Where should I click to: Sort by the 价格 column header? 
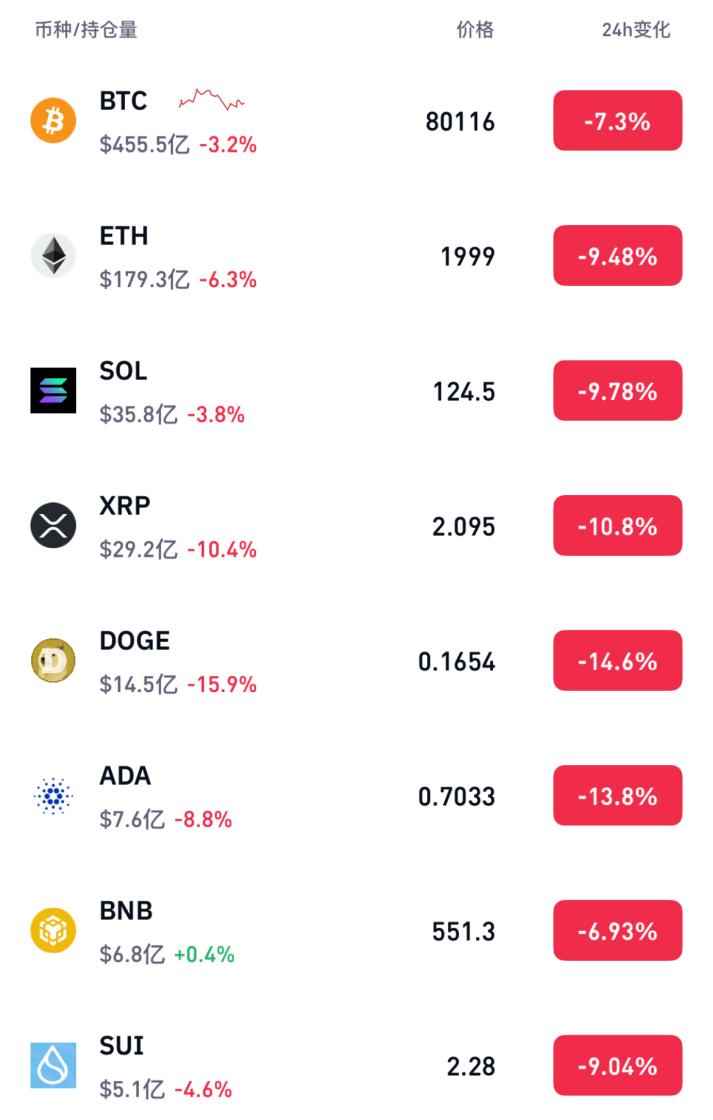click(x=475, y=30)
